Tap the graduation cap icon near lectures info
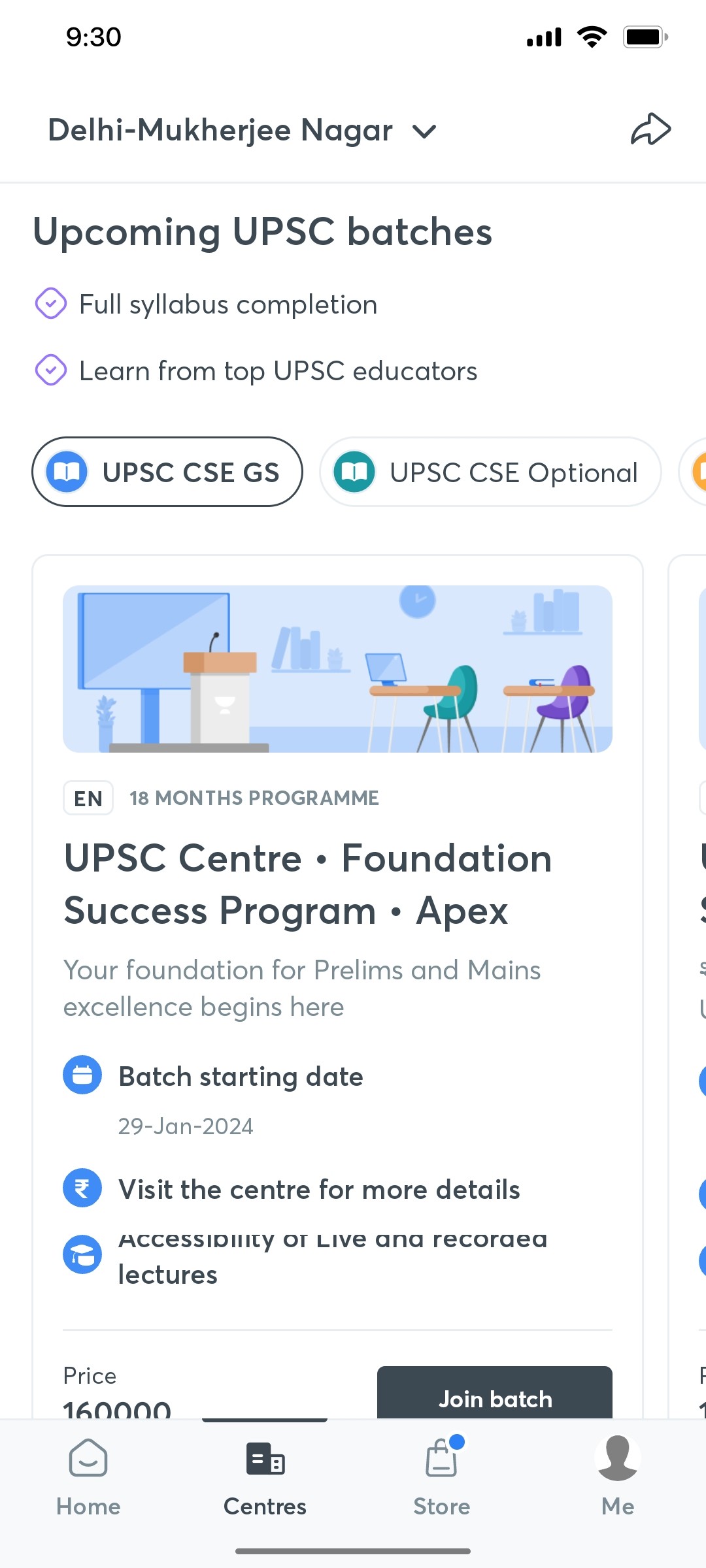Image resolution: width=706 pixels, height=1568 pixels. 82,1254
